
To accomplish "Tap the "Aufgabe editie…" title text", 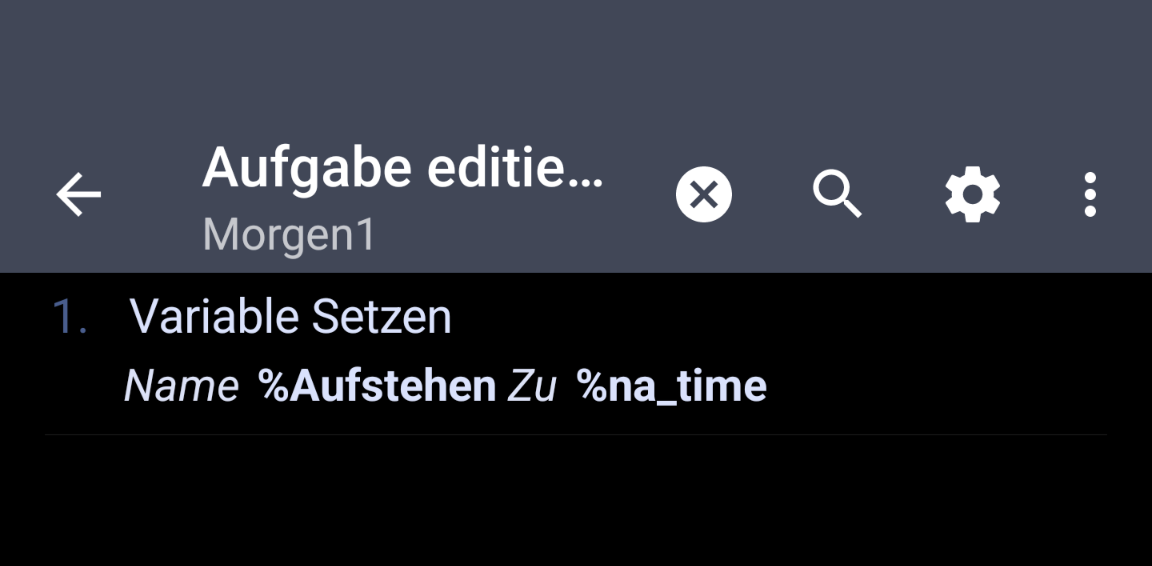I will [403, 169].
